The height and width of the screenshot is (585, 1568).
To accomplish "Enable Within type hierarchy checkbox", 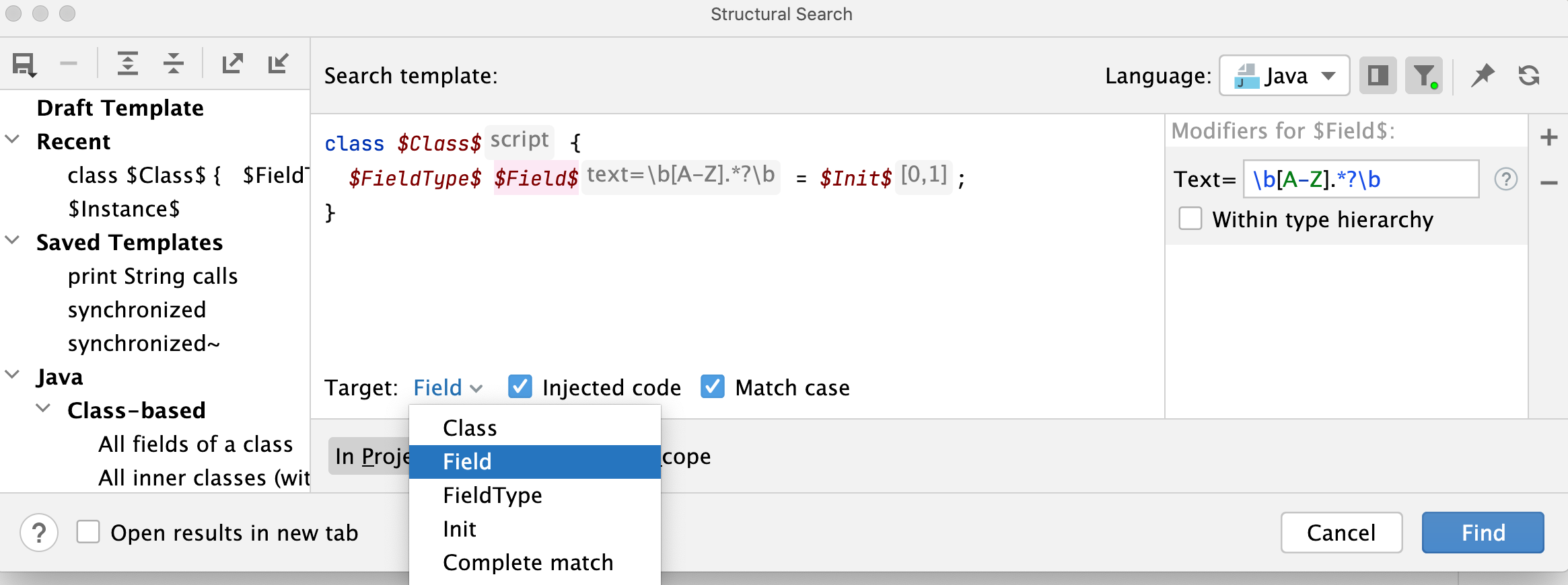I will click(x=1190, y=219).
